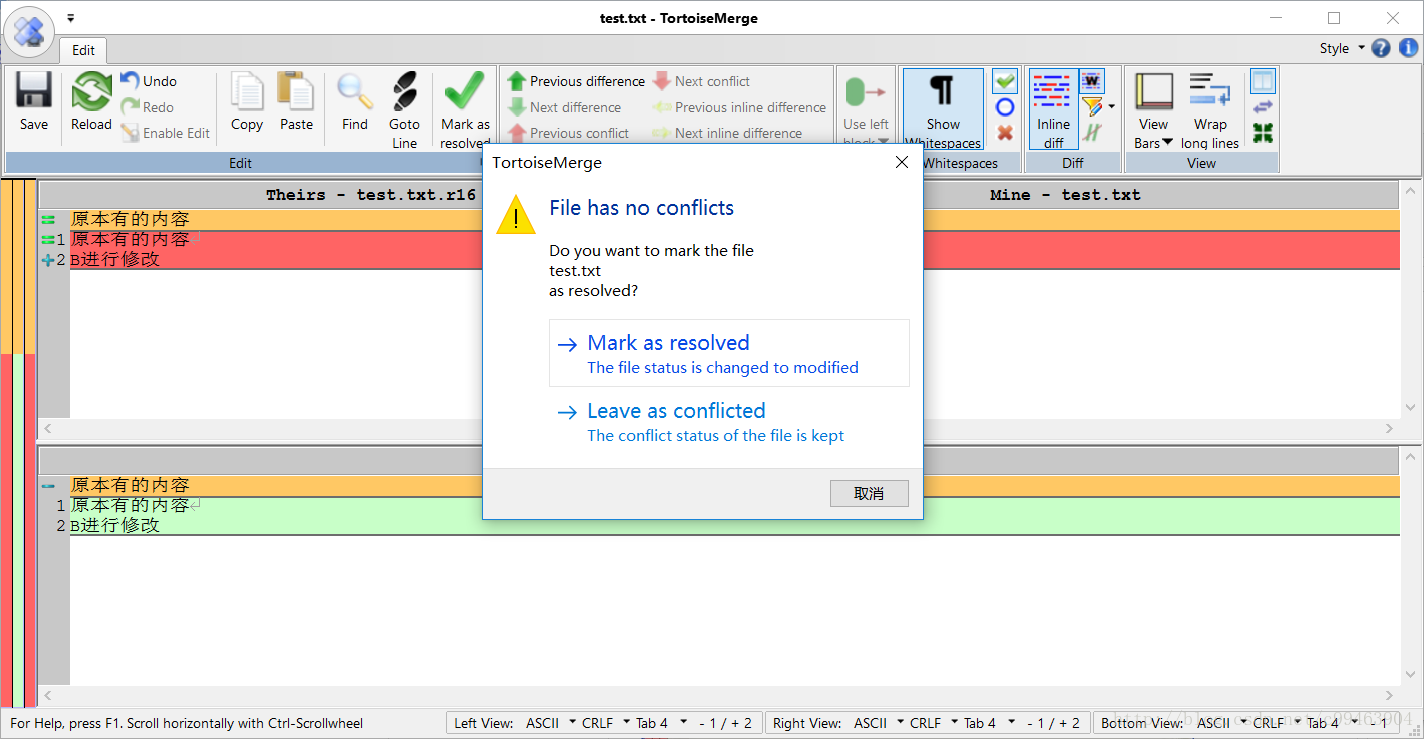Click the Copy icon

(246, 92)
